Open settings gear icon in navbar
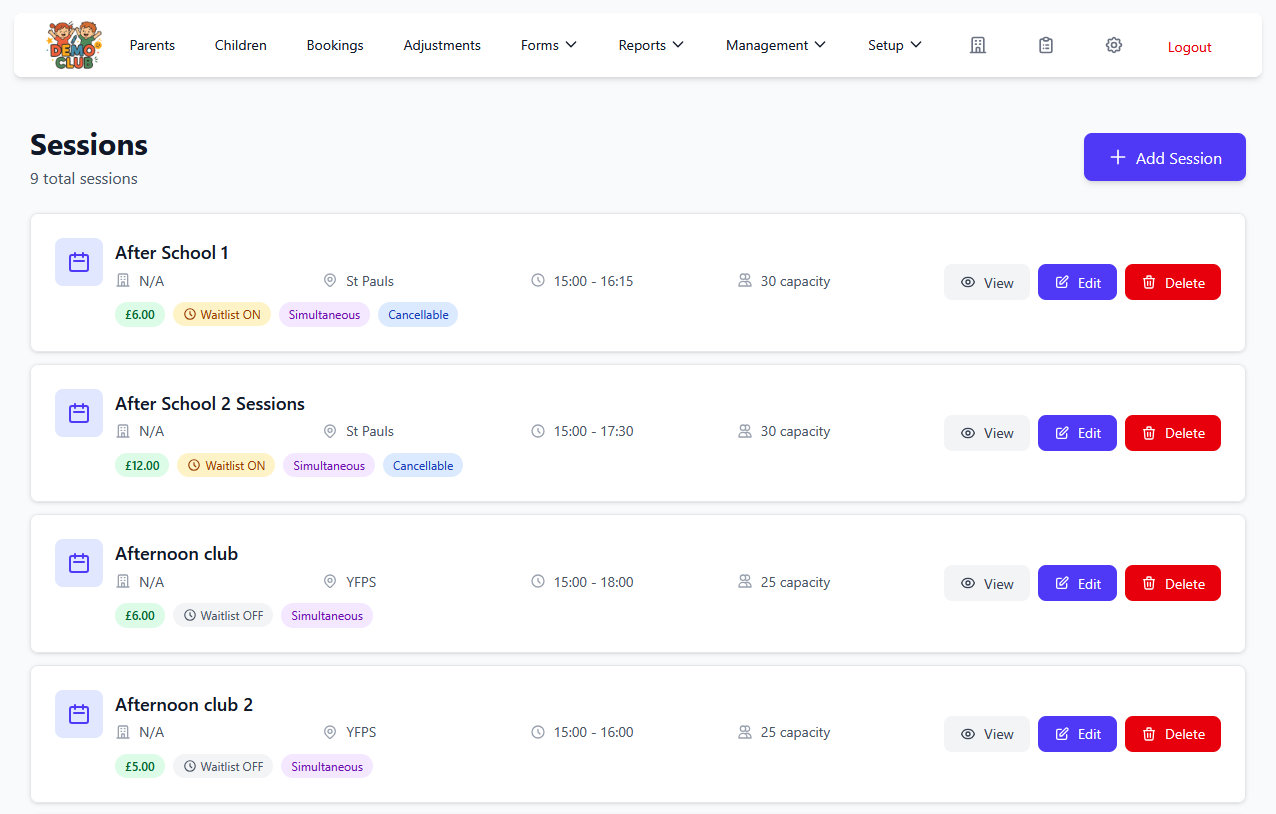This screenshot has height=814, width=1276. click(1114, 45)
